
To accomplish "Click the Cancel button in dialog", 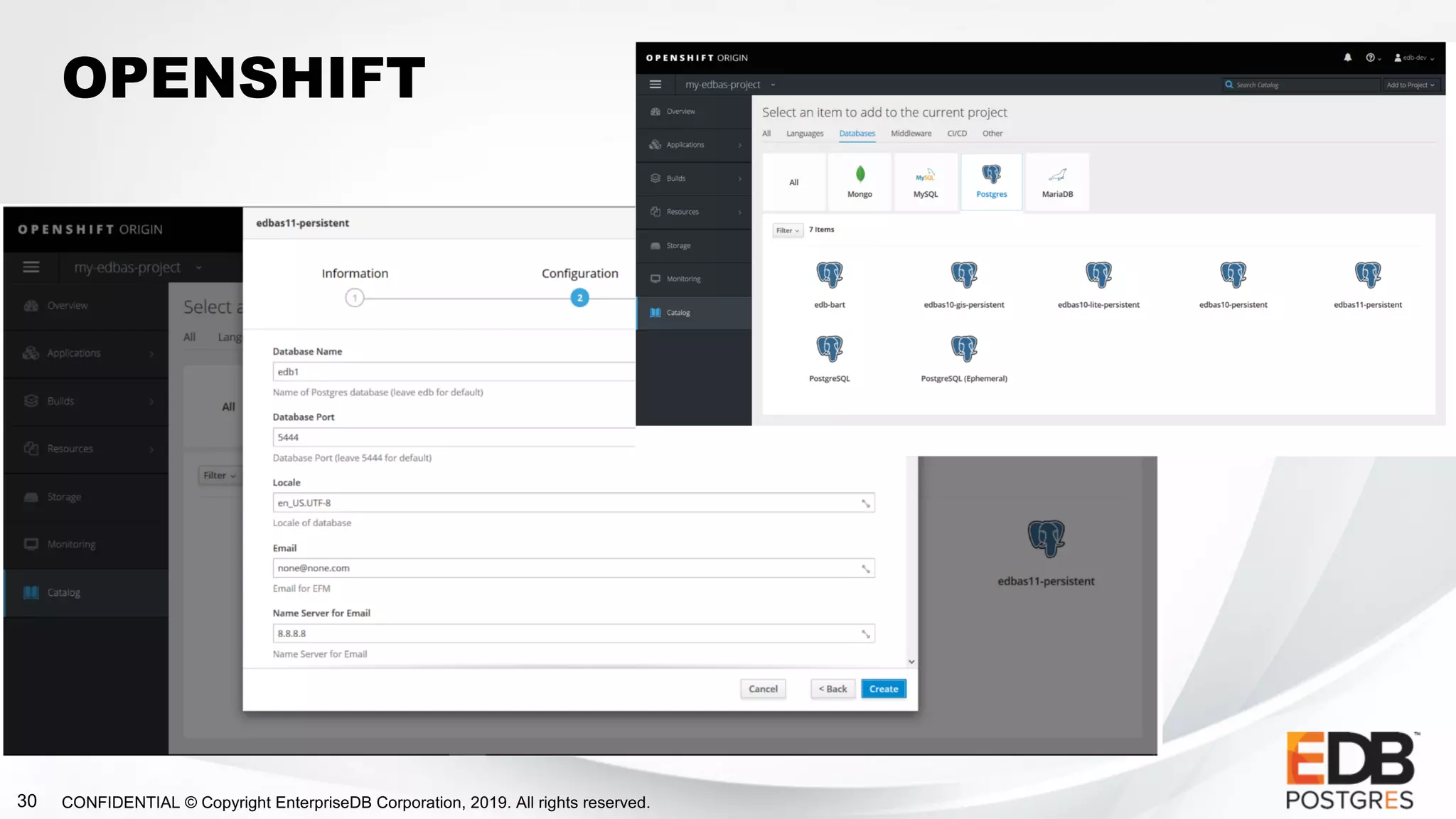I will [762, 689].
